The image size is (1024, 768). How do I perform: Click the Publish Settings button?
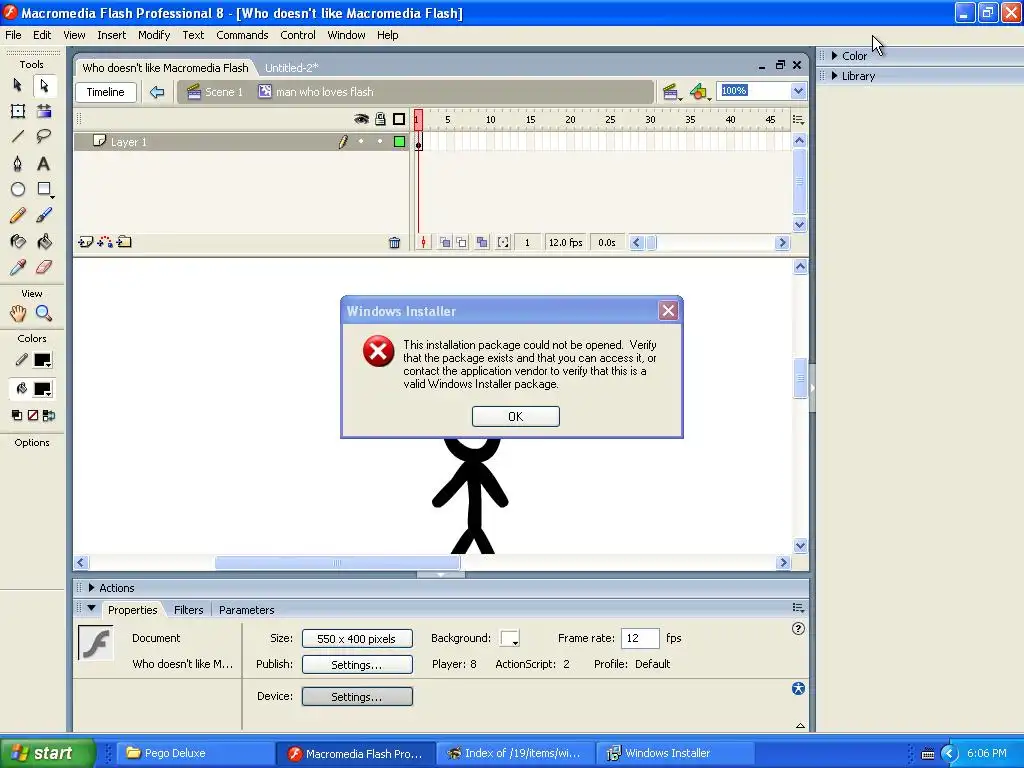(357, 665)
